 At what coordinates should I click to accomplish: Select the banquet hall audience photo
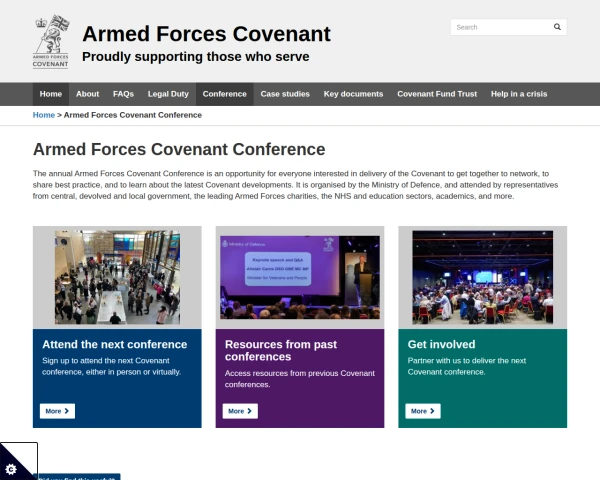coord(482,277)
